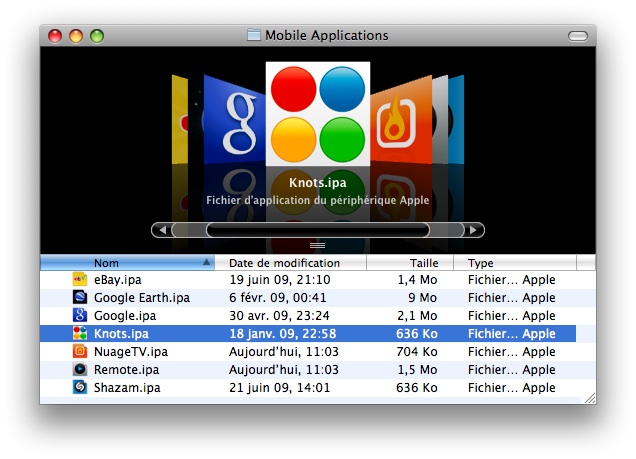
Task: Sort by Type column header
Action: [515, 263]
